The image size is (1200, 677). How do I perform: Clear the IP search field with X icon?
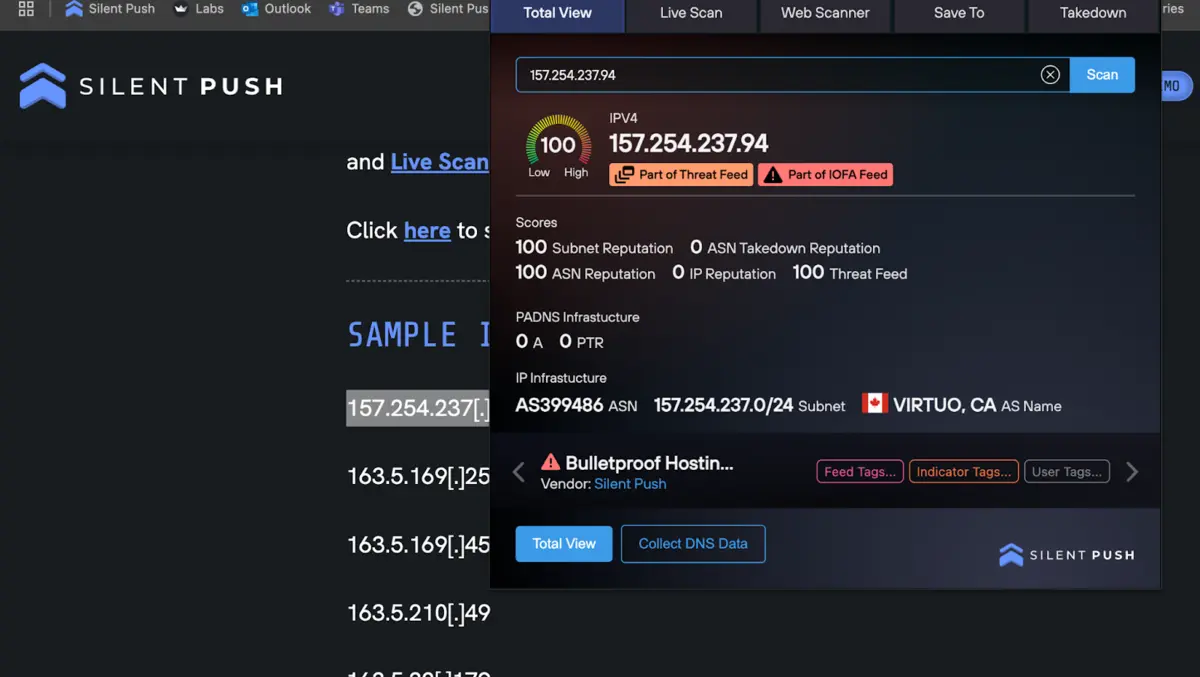[1050, 75]
